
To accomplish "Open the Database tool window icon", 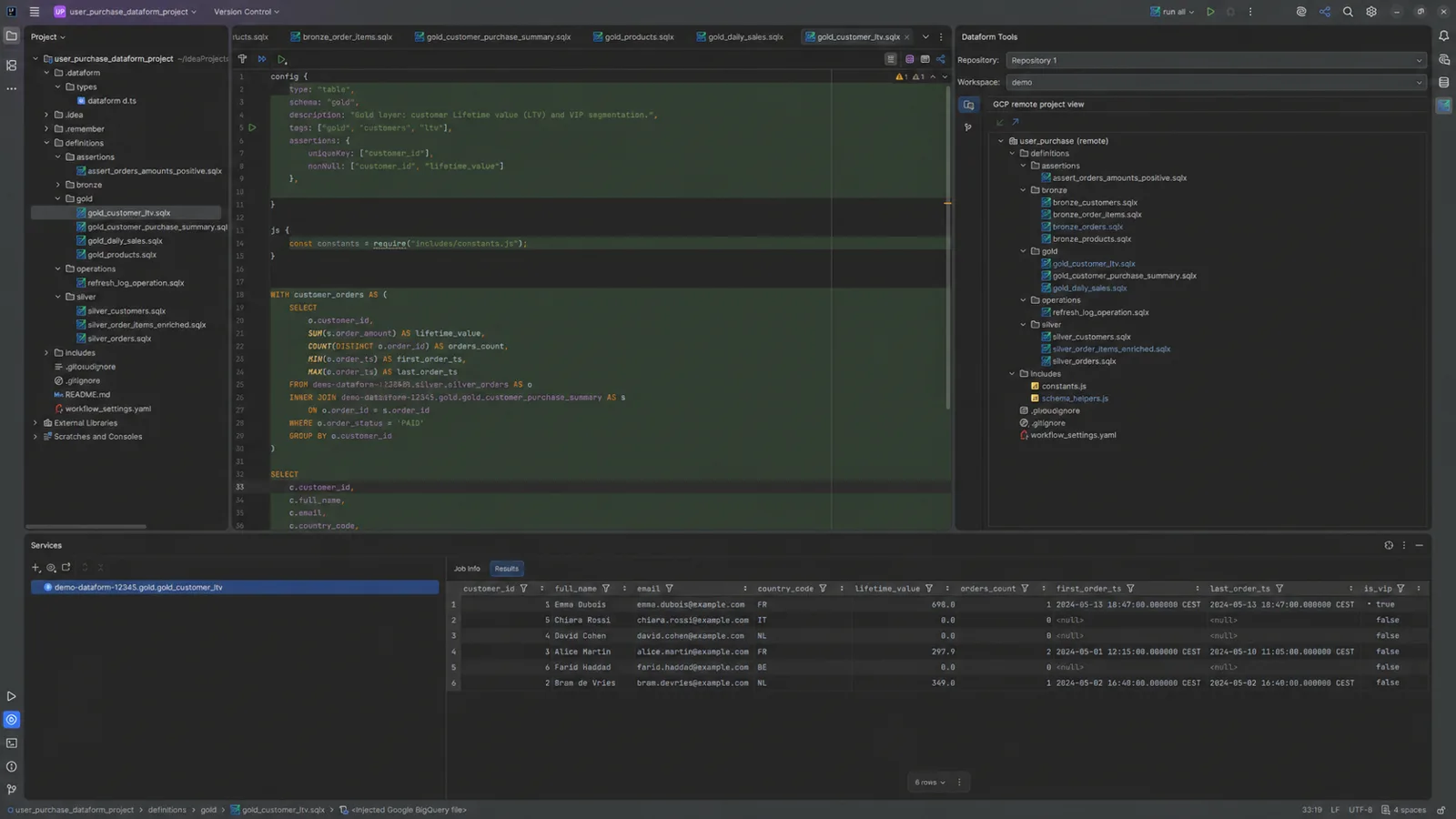I will pyautogui.click(x=1444, y=83).
